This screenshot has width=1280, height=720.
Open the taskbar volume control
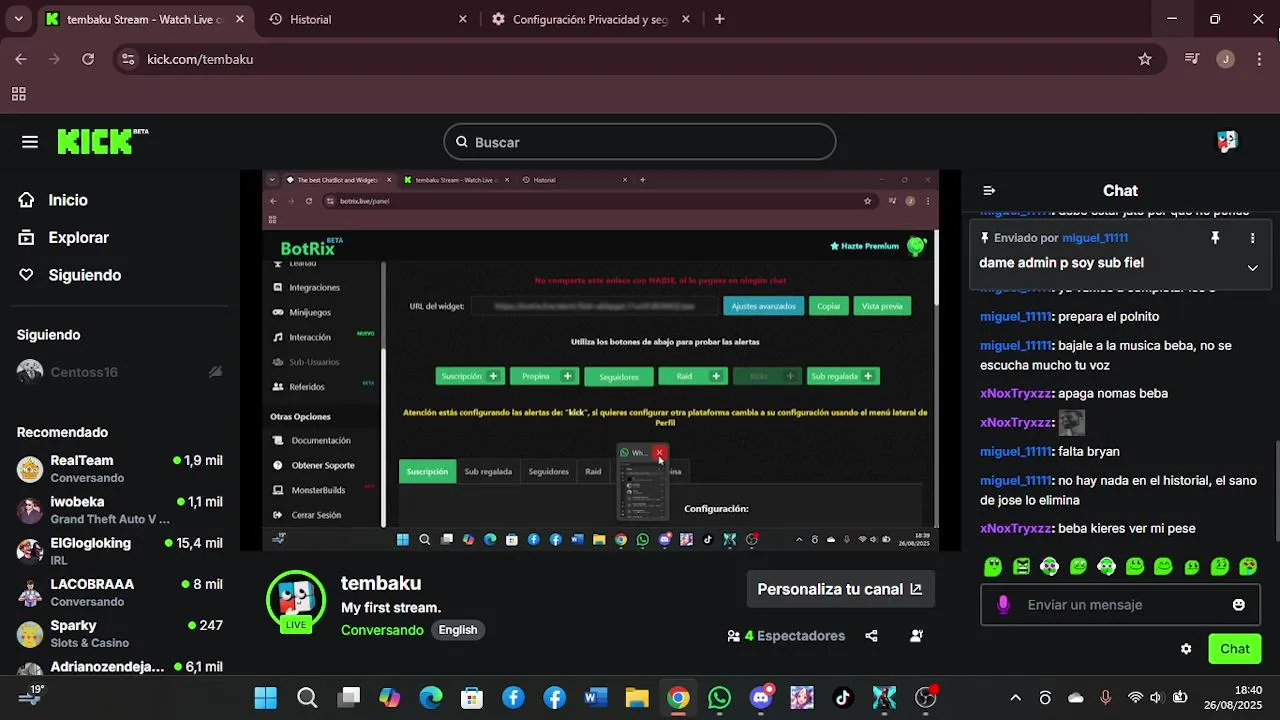tap(1156, 698)
